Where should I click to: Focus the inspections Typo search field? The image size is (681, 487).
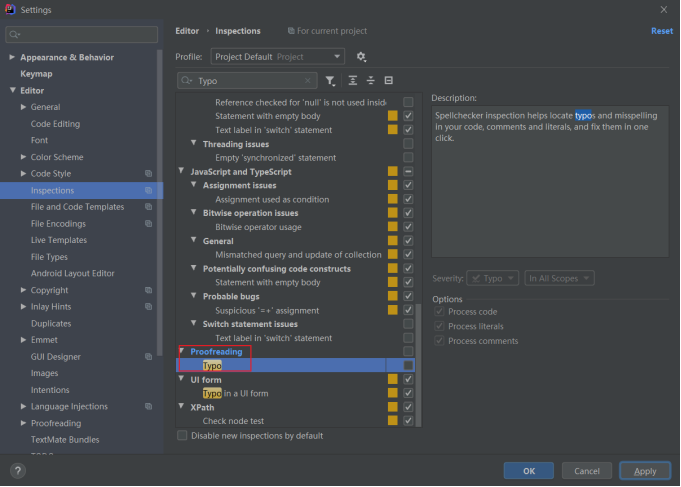247,81
